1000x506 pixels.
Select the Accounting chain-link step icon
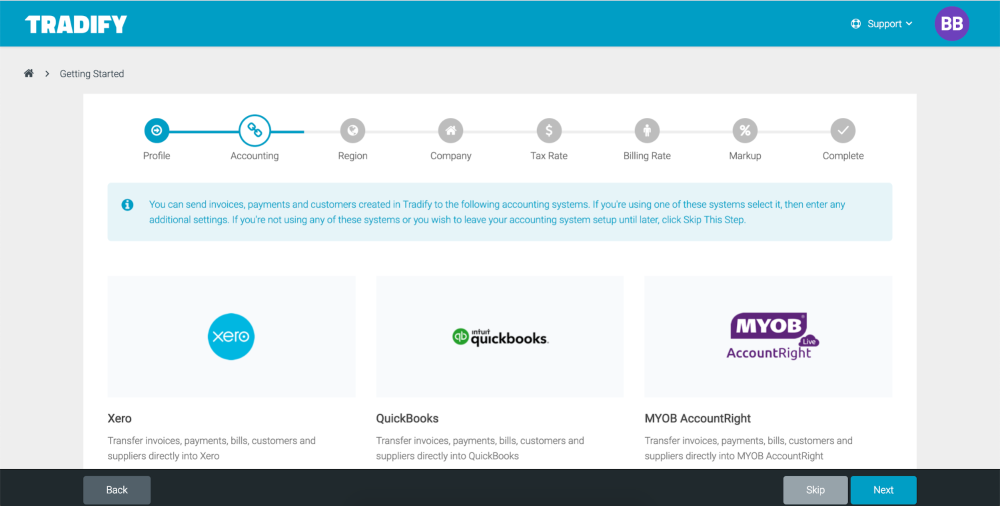(254, 130)
